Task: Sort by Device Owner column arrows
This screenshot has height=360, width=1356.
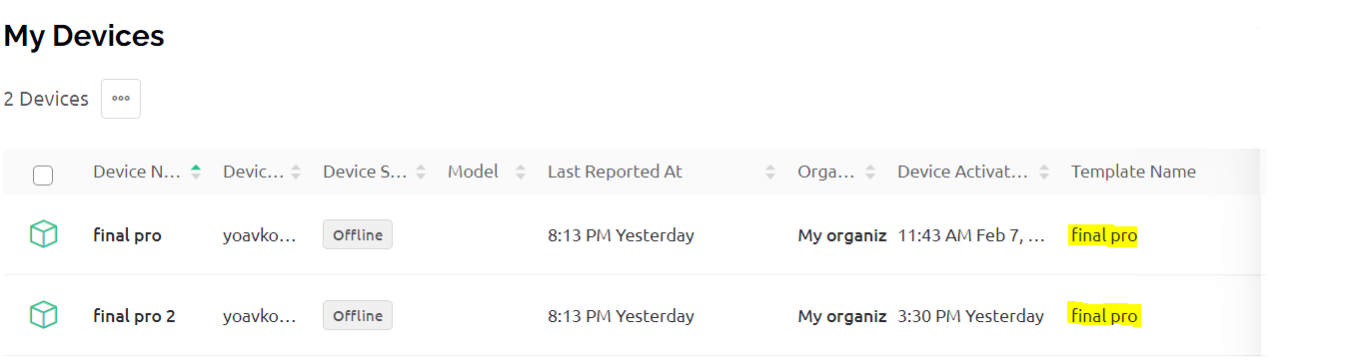Action: (295, 172)
